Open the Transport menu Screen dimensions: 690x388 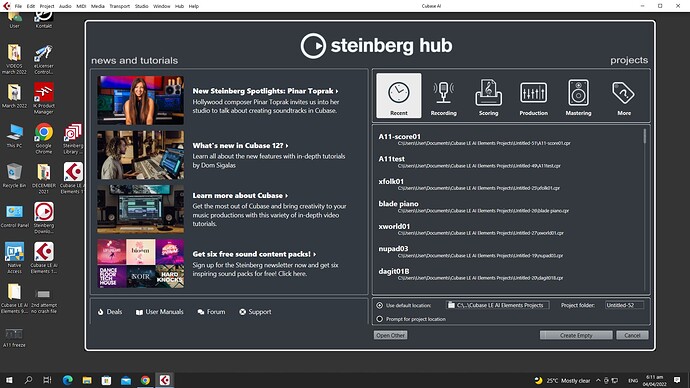coord(119,6)
